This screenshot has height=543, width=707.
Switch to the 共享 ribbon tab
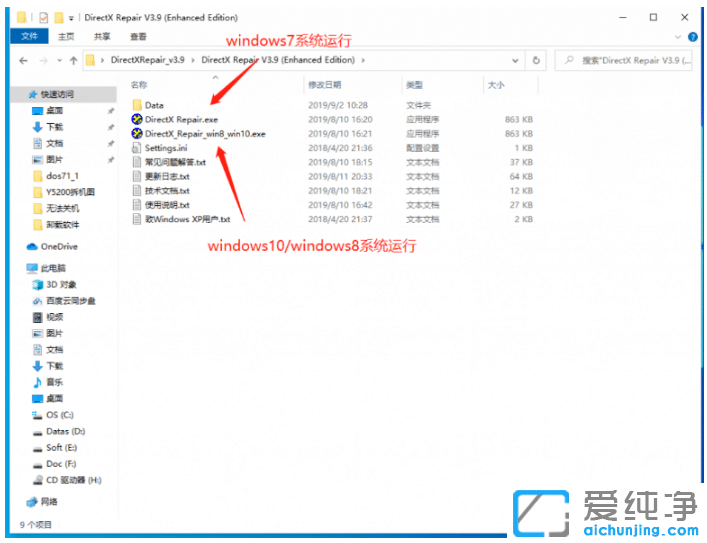coord(102,37)
